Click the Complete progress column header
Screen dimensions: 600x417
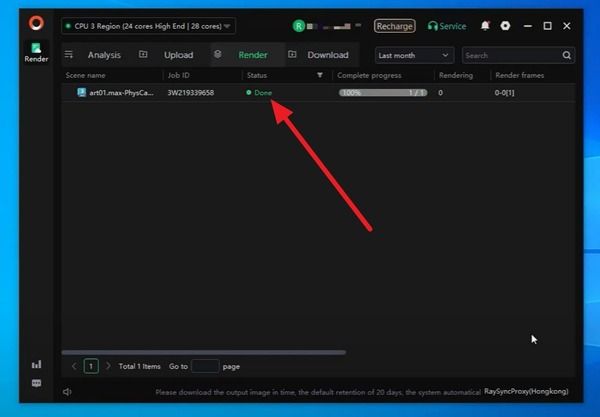[369, 75]
